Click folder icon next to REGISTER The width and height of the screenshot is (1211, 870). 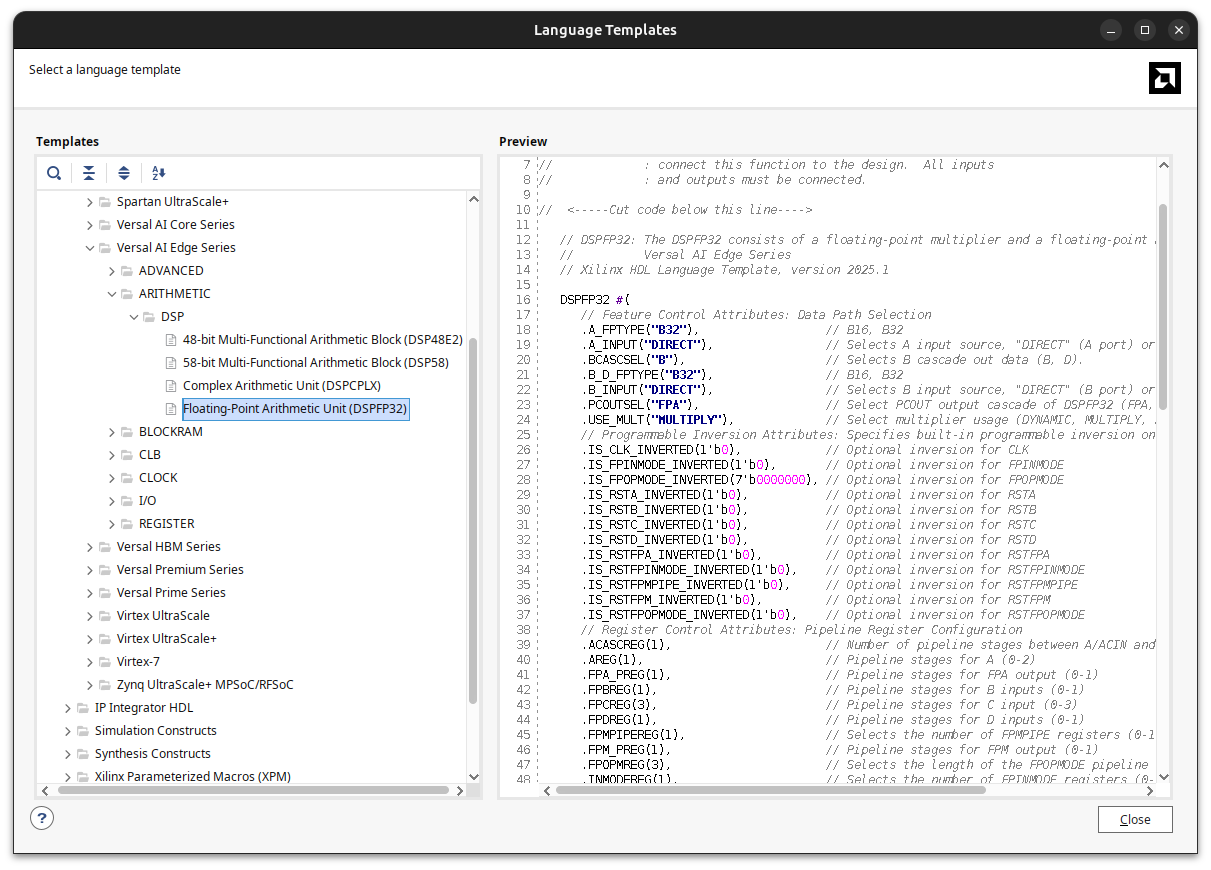click(127, 524)
